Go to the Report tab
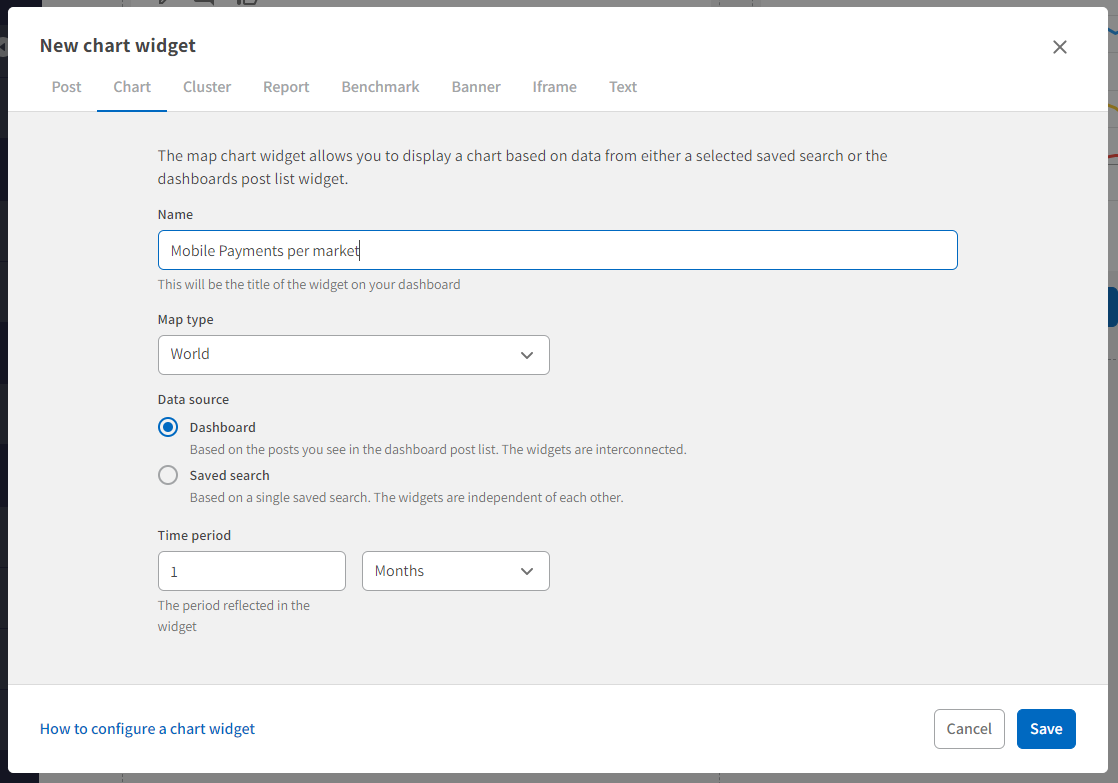This screenshot has width=1118, height=783. pos(286,87)
